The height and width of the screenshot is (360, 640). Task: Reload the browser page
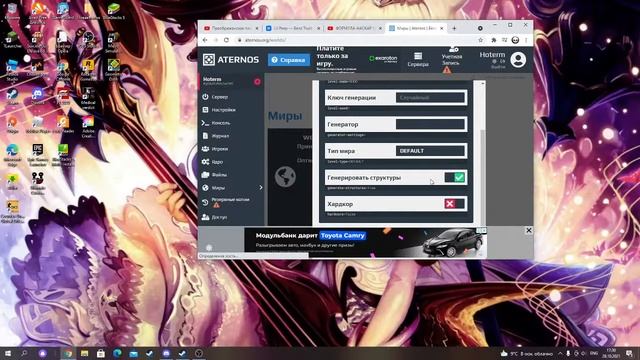(x=226, y=40)
